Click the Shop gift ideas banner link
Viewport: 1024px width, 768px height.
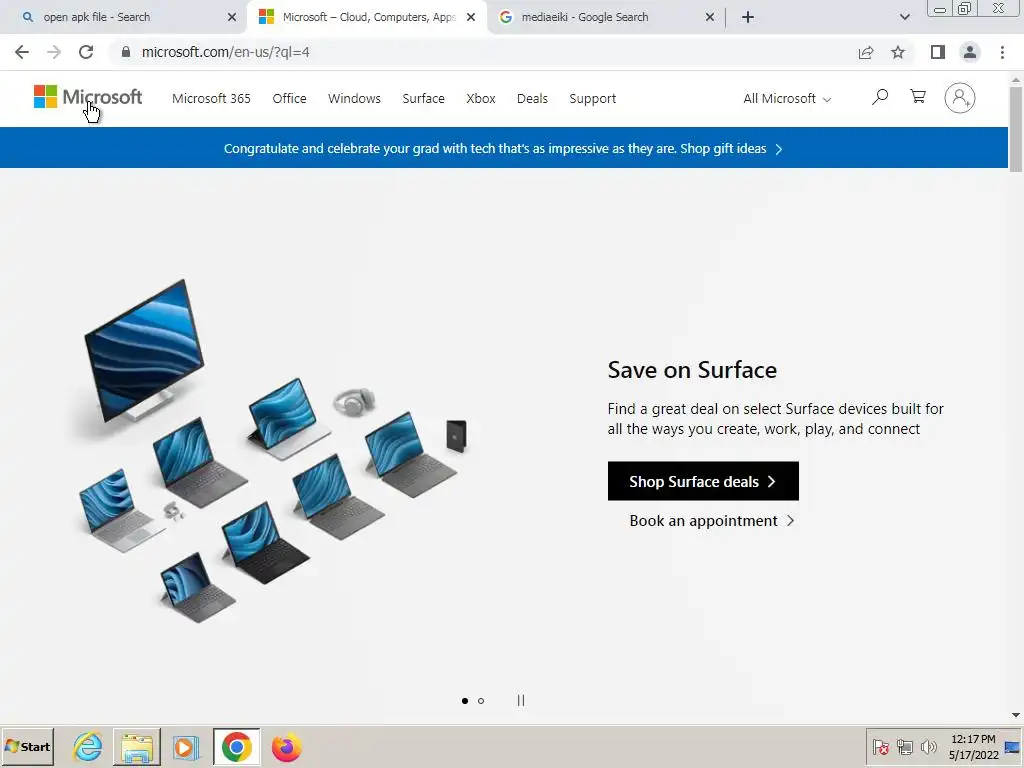point(731,149)
